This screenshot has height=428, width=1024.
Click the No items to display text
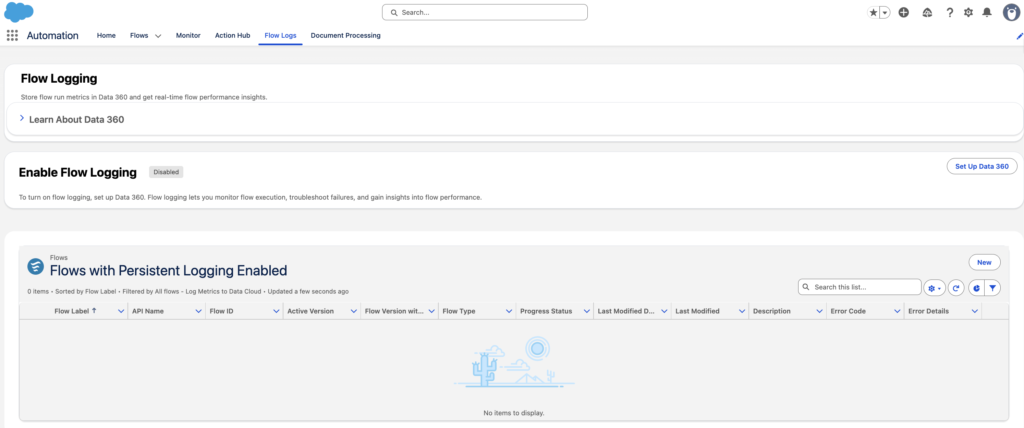click(514, 413)
